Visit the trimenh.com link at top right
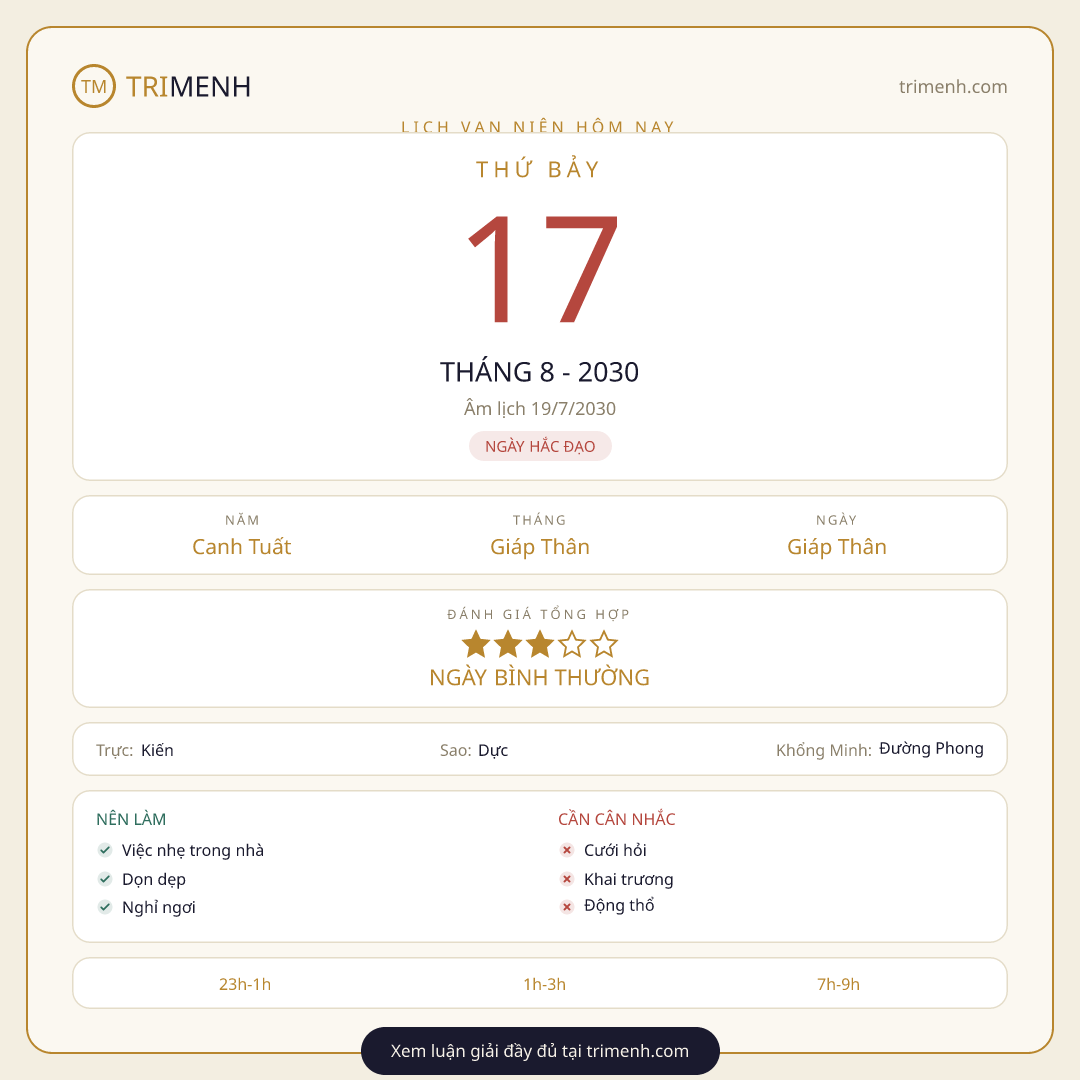1080x1080 pixels. click(953, 87)
